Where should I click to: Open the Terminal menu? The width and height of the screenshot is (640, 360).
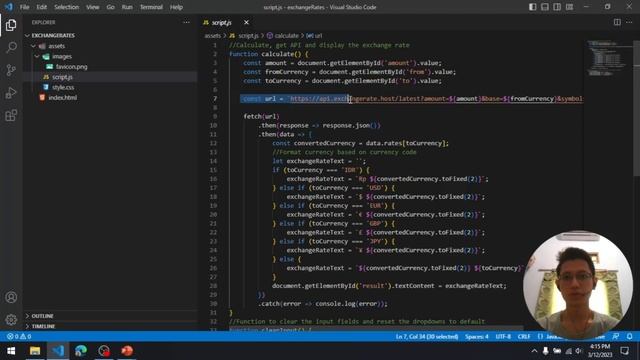[x=151, y=7]
